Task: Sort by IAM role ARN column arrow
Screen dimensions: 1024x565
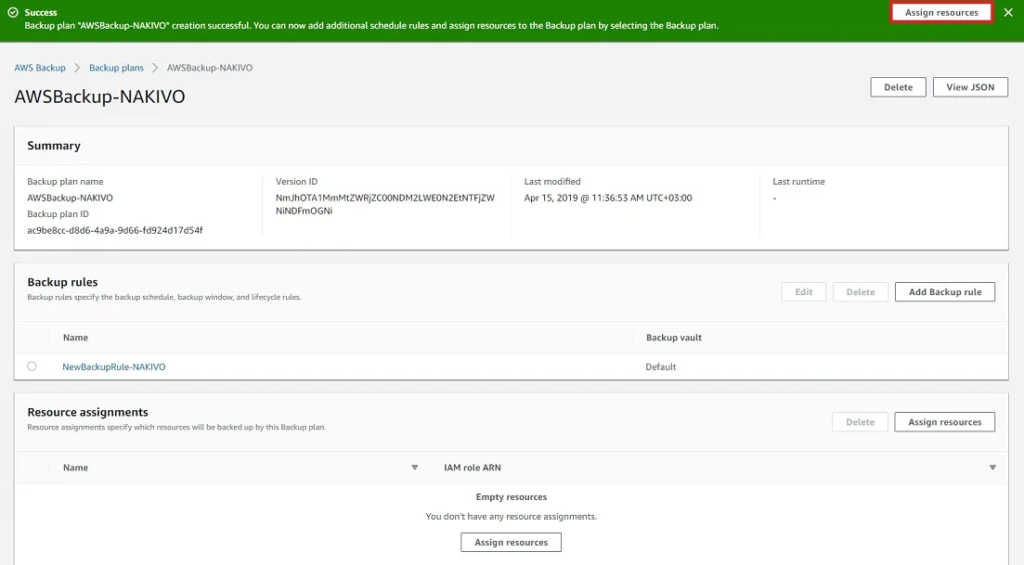Action: (993, 468)
